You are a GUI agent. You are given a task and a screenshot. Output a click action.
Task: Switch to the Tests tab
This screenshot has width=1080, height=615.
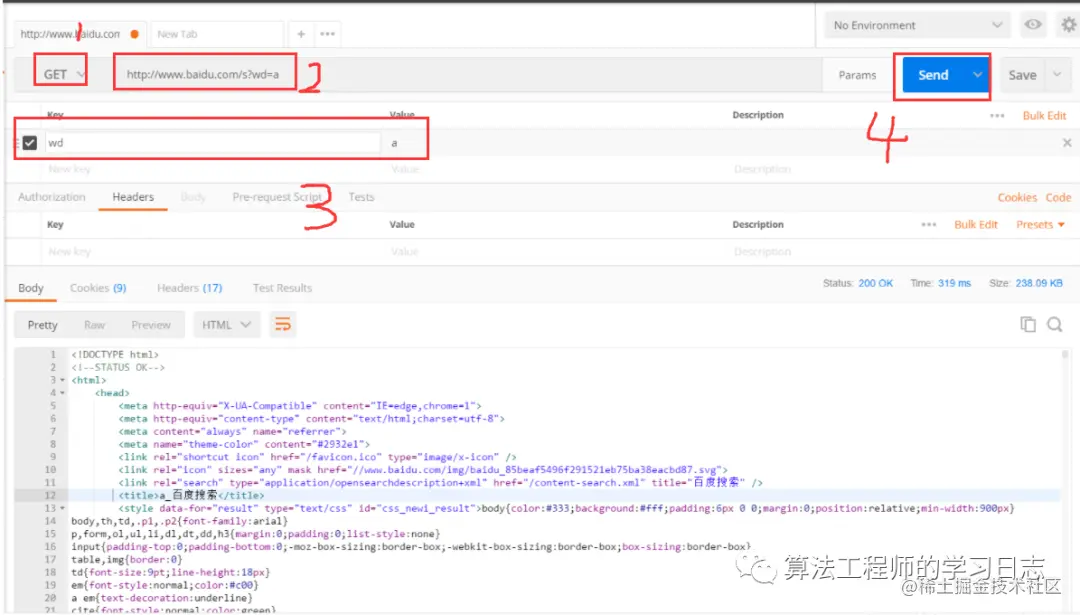point(361,197)
